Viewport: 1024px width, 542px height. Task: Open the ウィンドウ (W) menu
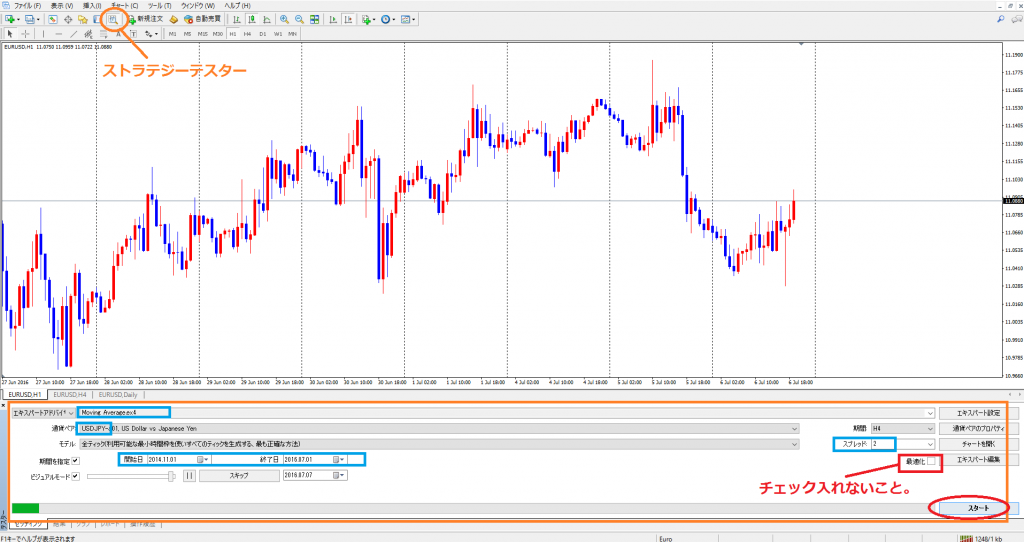[198, 5]
